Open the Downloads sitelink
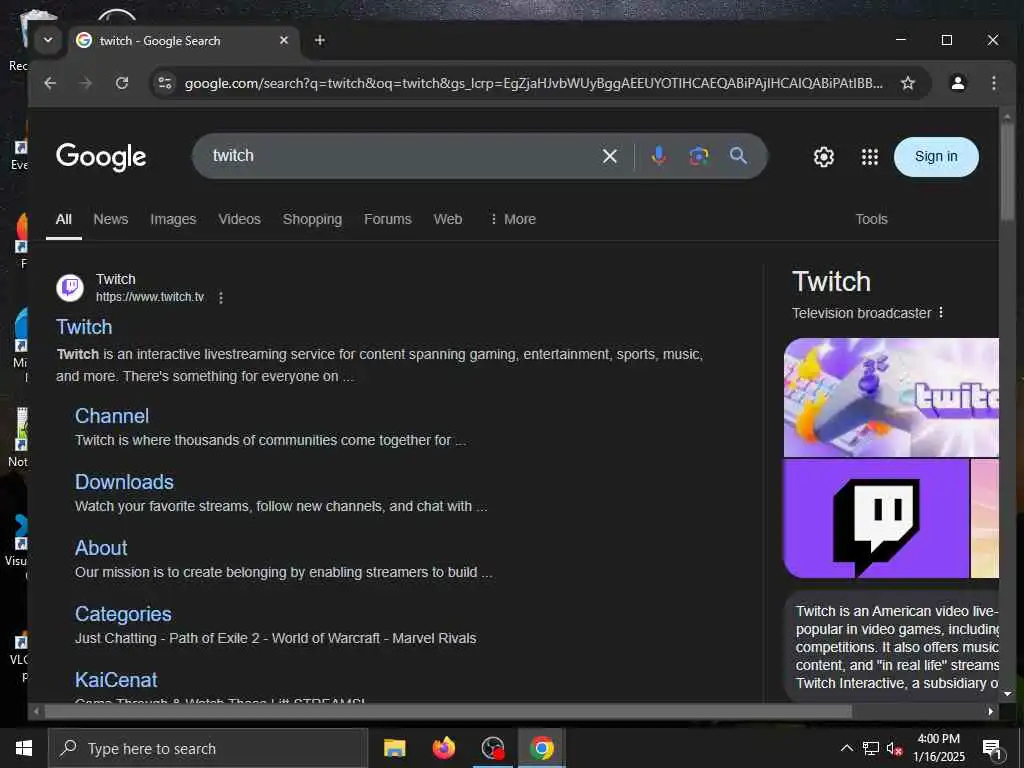The height and width of the screenshot is (768, 1024). tap(124, 482)
